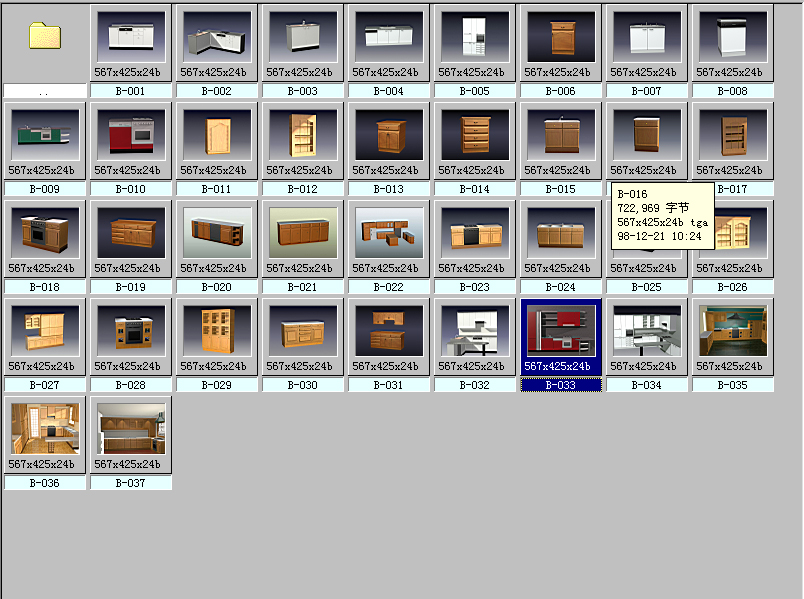Select the B-032 white kitchen scene thumbnail
This screenshot has height=599, width=804.
coord(475,331)
